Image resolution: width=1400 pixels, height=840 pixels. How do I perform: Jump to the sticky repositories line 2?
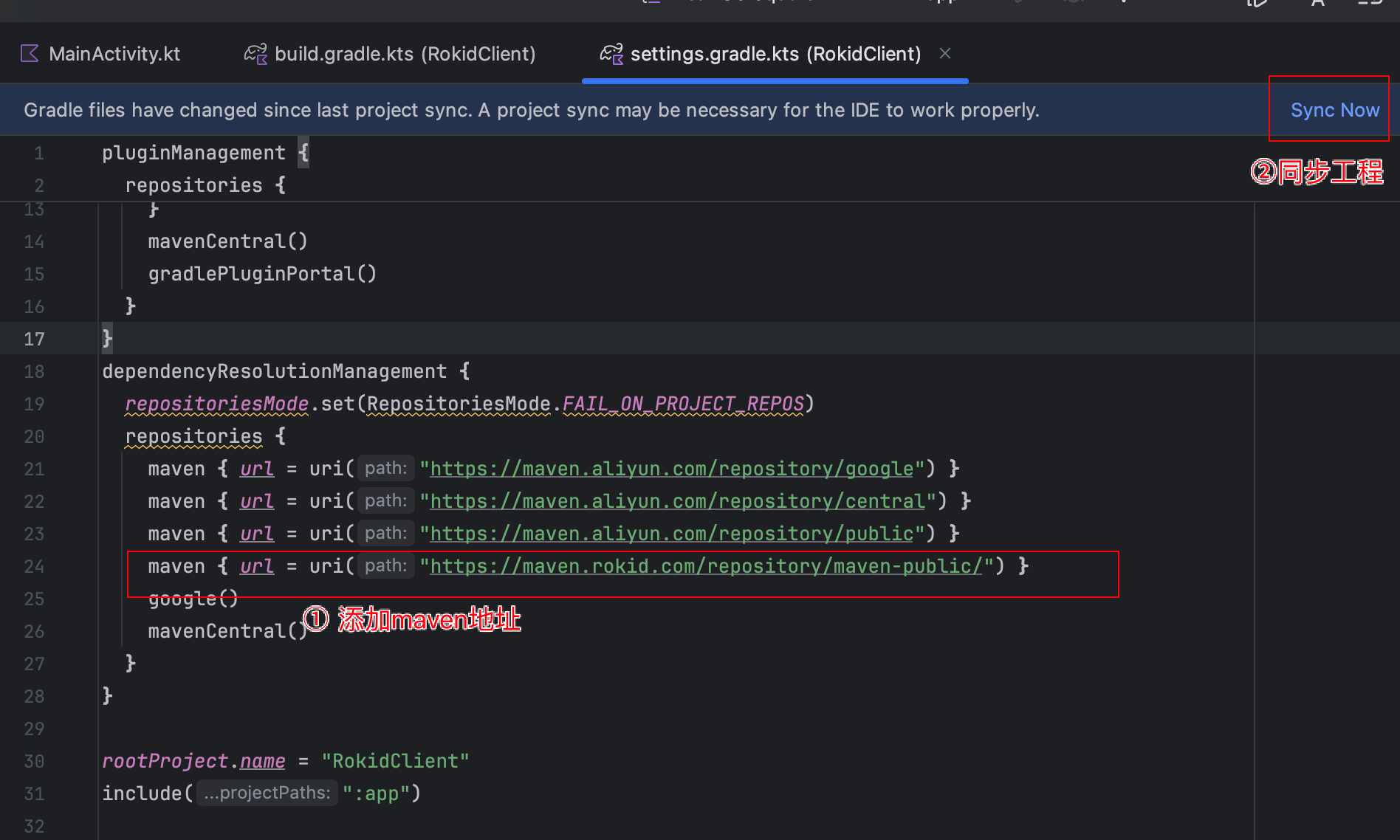193,185
